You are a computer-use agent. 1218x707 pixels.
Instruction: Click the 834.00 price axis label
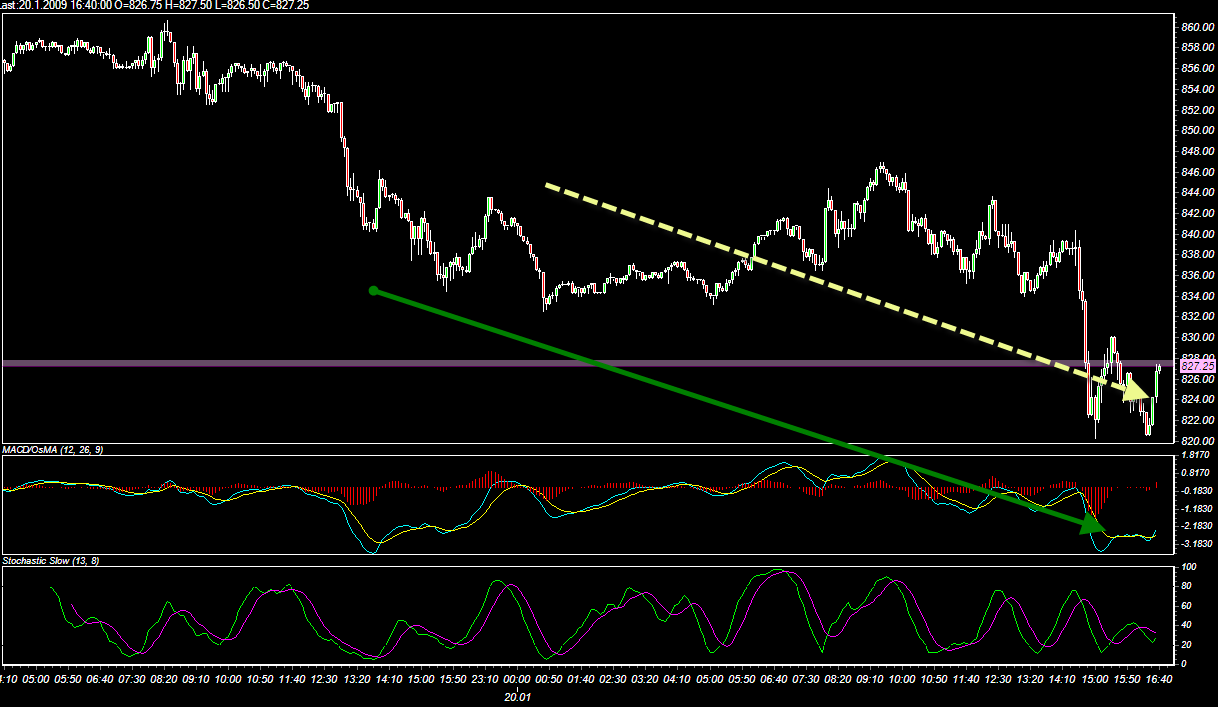point(1196,296)
